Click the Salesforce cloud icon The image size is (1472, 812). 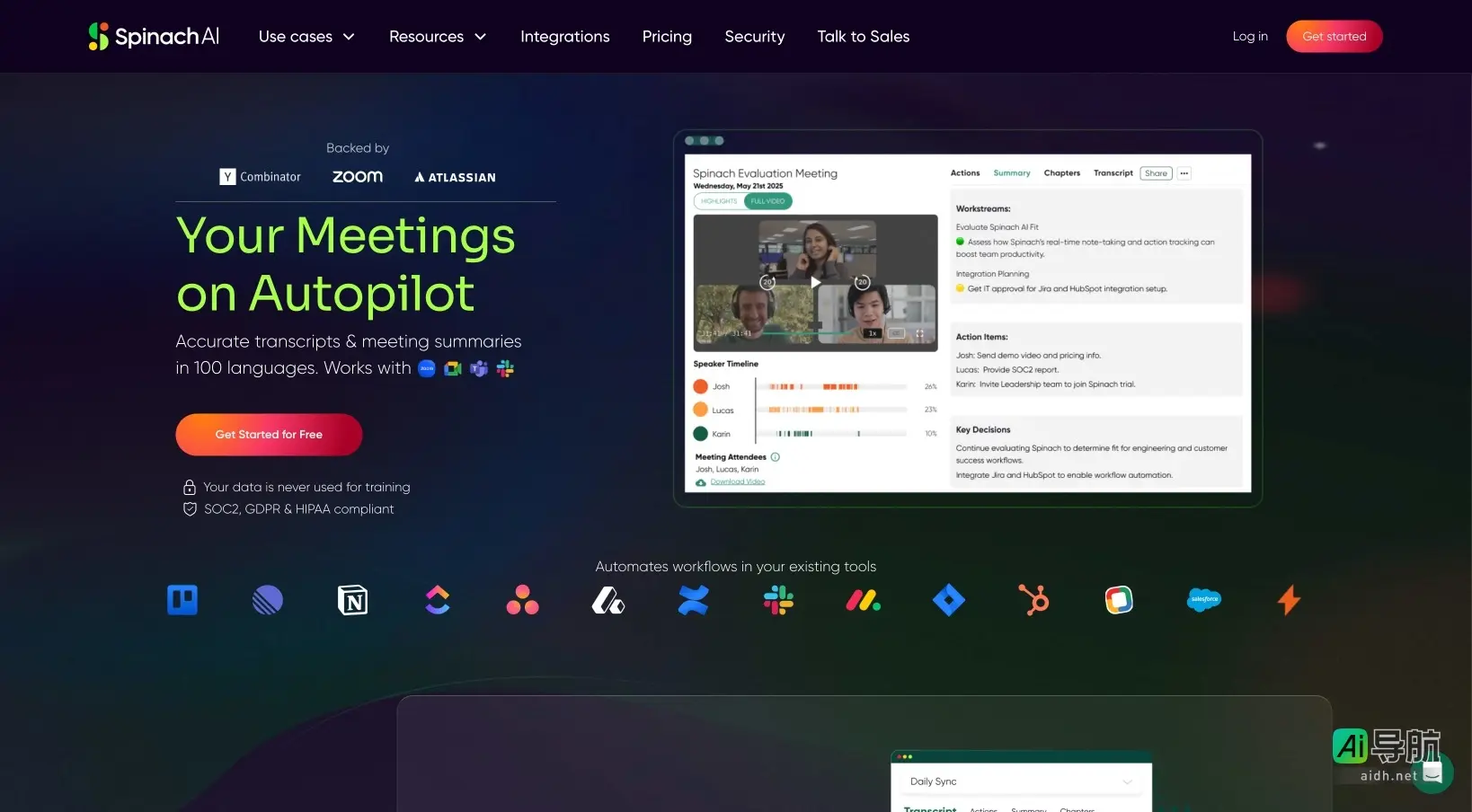pos(1203,600)
